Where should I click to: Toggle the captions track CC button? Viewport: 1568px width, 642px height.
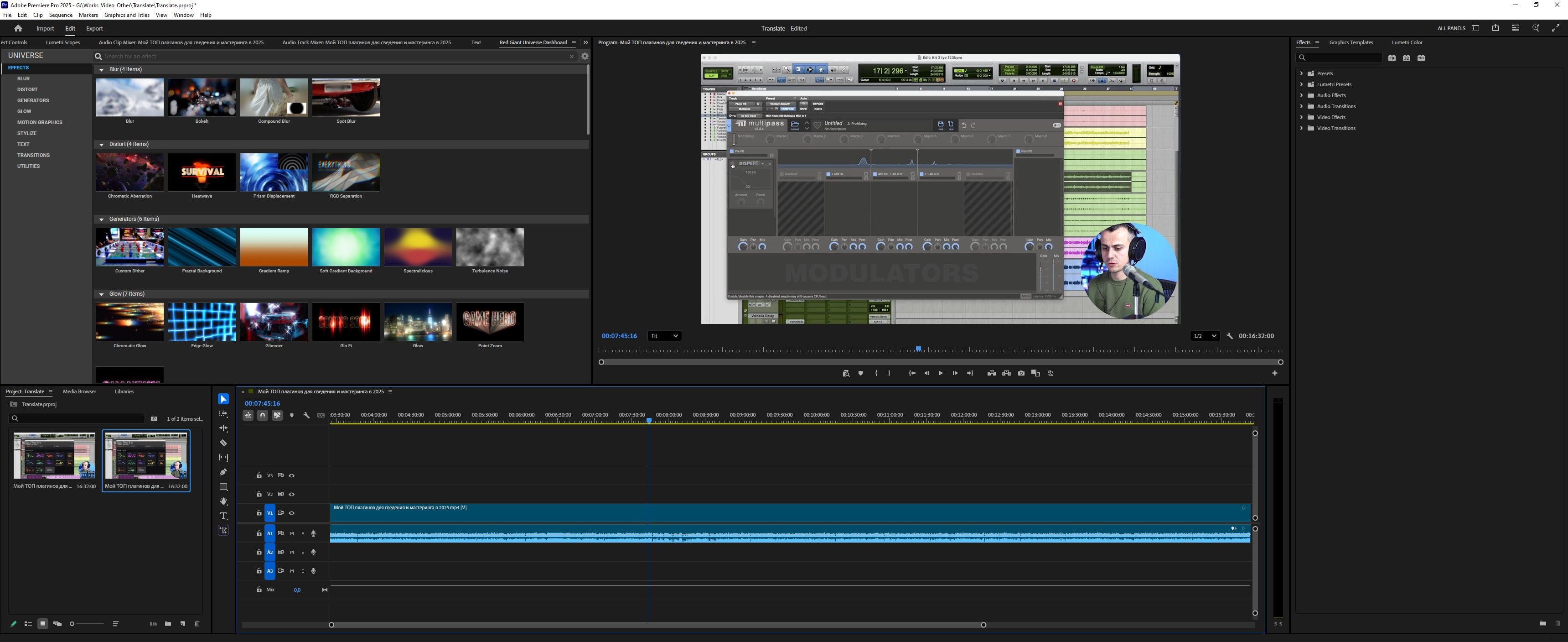(x=321, y=415)
